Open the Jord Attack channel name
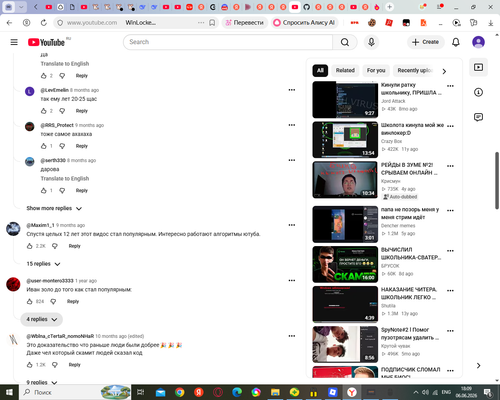 pyautogui.click(x=393, y=101)
